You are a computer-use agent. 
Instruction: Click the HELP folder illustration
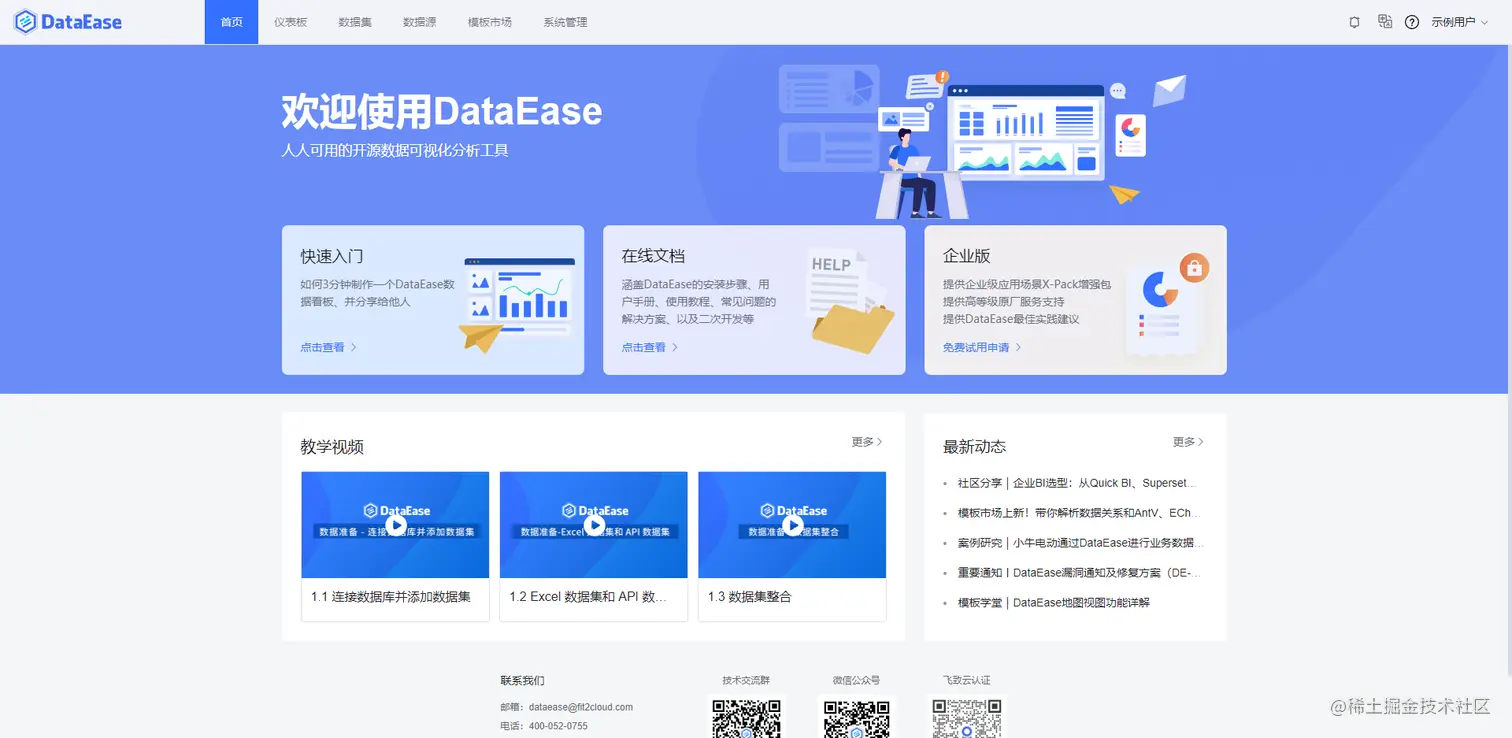pos(851,300)
